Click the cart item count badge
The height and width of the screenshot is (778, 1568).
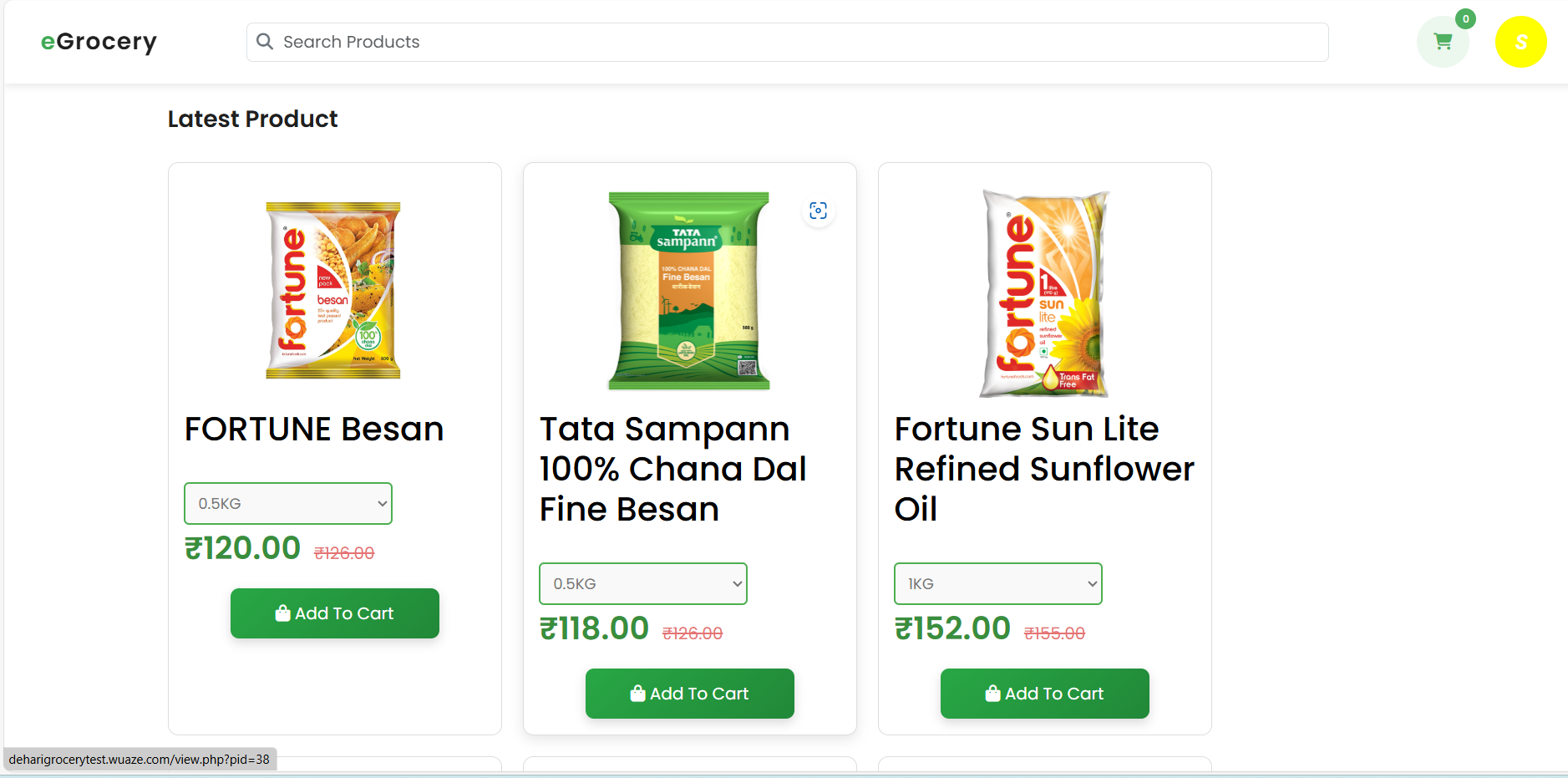1465,18
